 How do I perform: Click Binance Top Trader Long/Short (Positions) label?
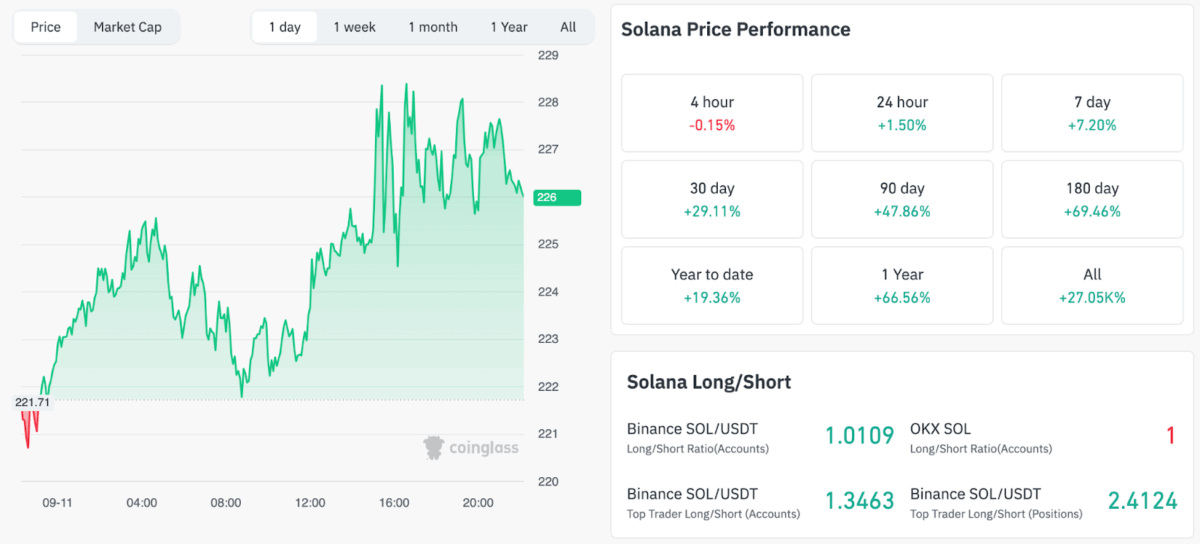point(996,503)
